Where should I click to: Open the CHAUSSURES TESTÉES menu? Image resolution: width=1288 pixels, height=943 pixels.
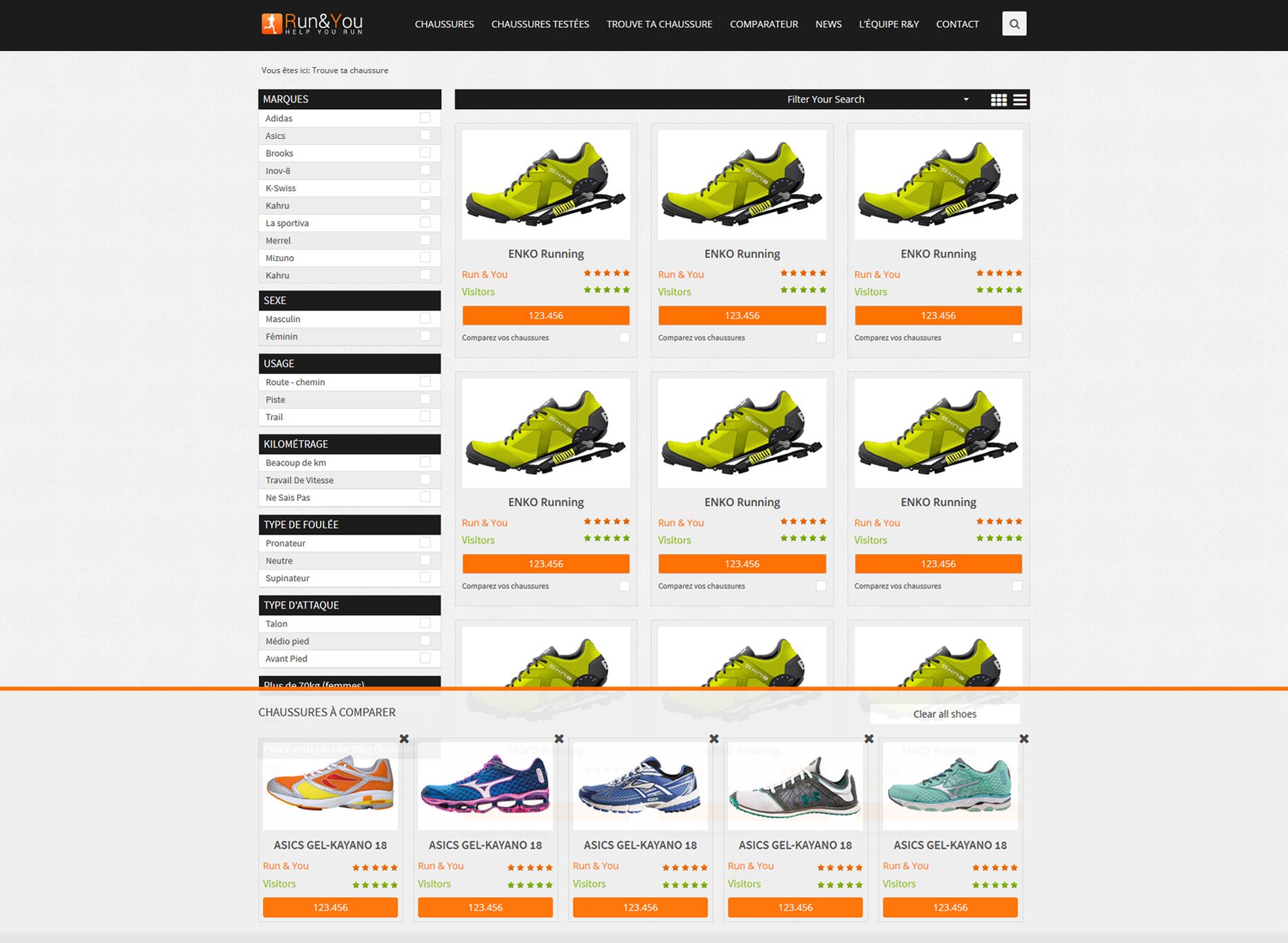[x=540, y=24]
